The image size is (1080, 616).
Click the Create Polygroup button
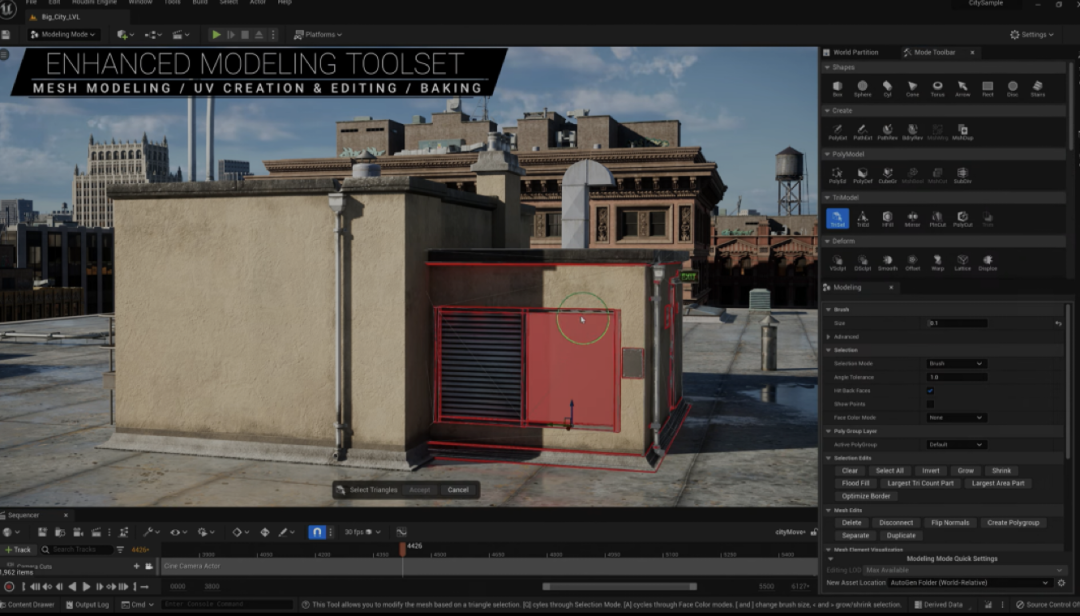coord(1012,522)
